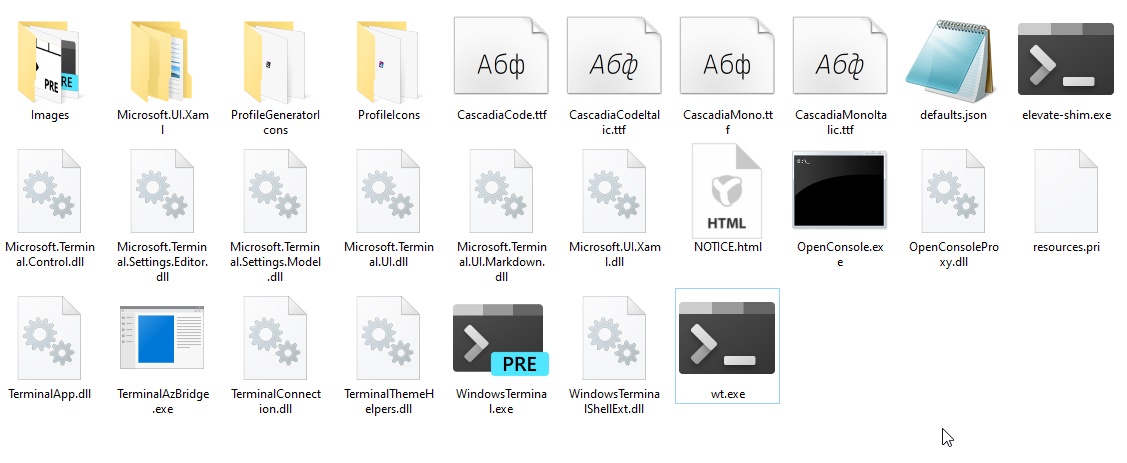The height and width of the screenshot is (463, 1127).
Task: Select the ProfileGeneratorIcons folder
Action: click(x=274, y=63)
